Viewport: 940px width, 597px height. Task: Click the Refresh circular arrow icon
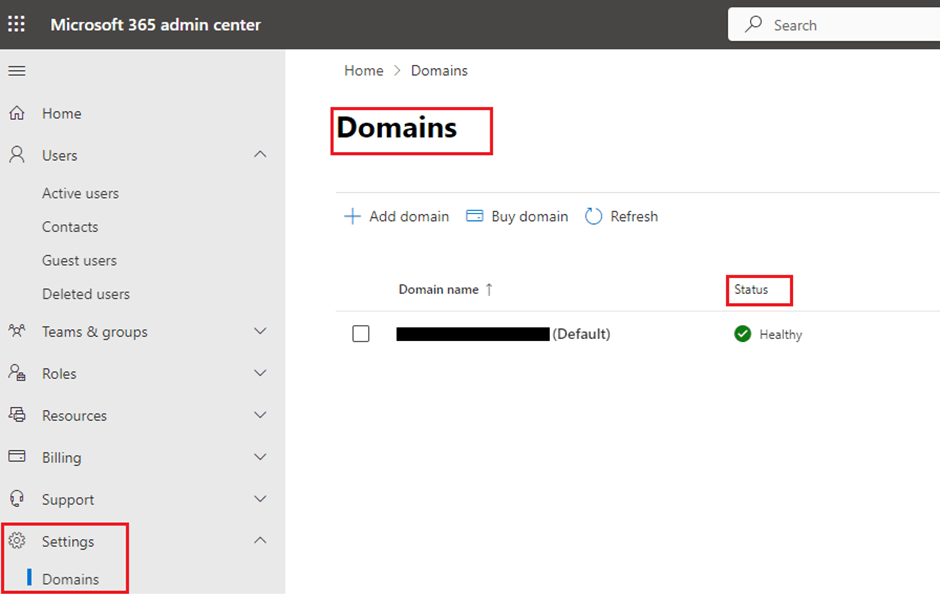(x=593, y=216)
